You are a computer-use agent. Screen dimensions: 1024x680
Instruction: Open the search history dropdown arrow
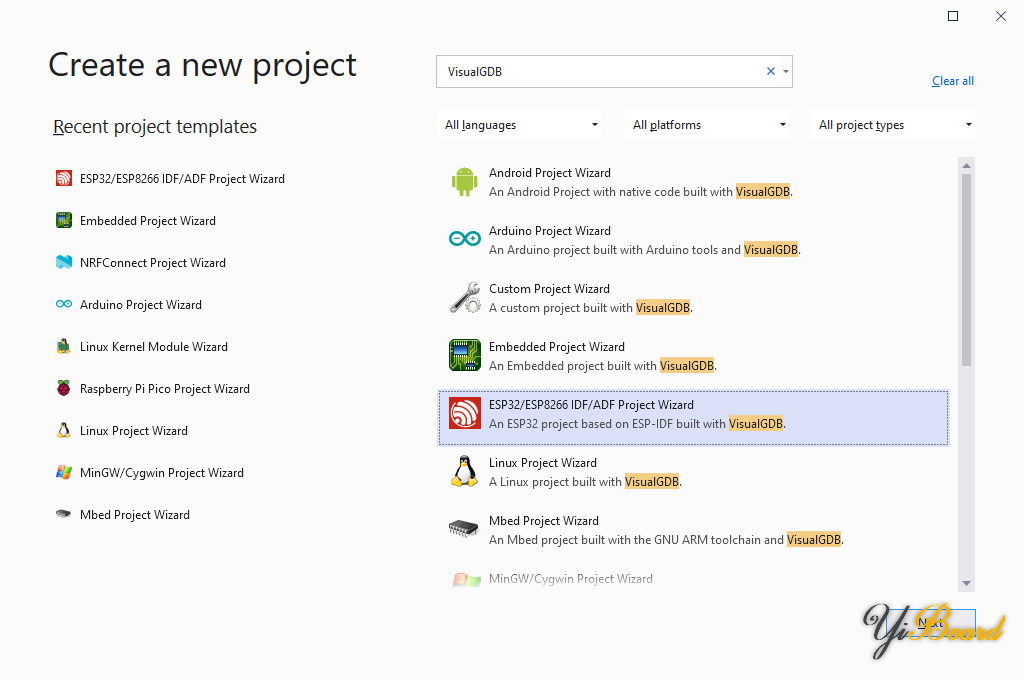coord(786,71)
